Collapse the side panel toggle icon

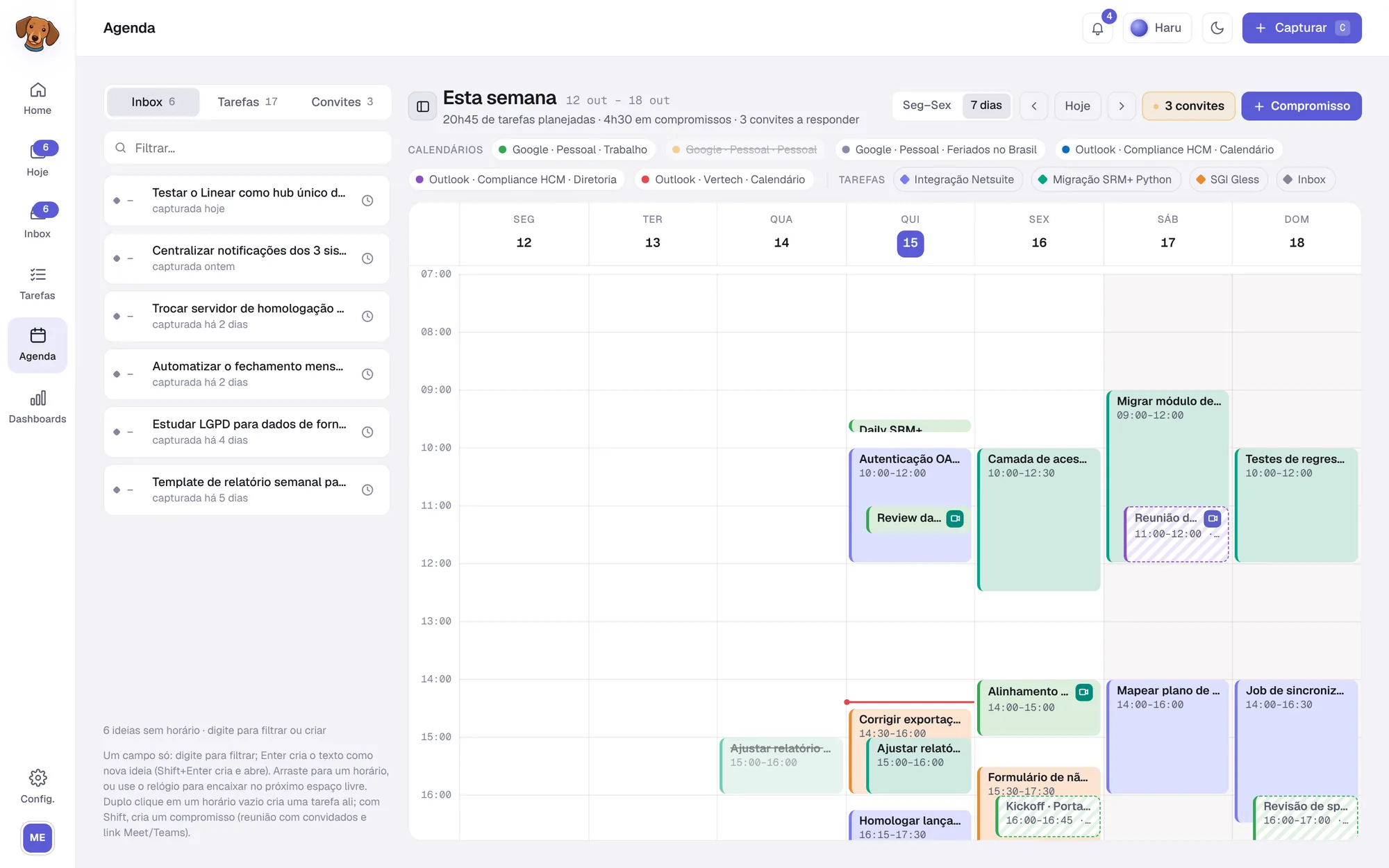tap(422, 106)
